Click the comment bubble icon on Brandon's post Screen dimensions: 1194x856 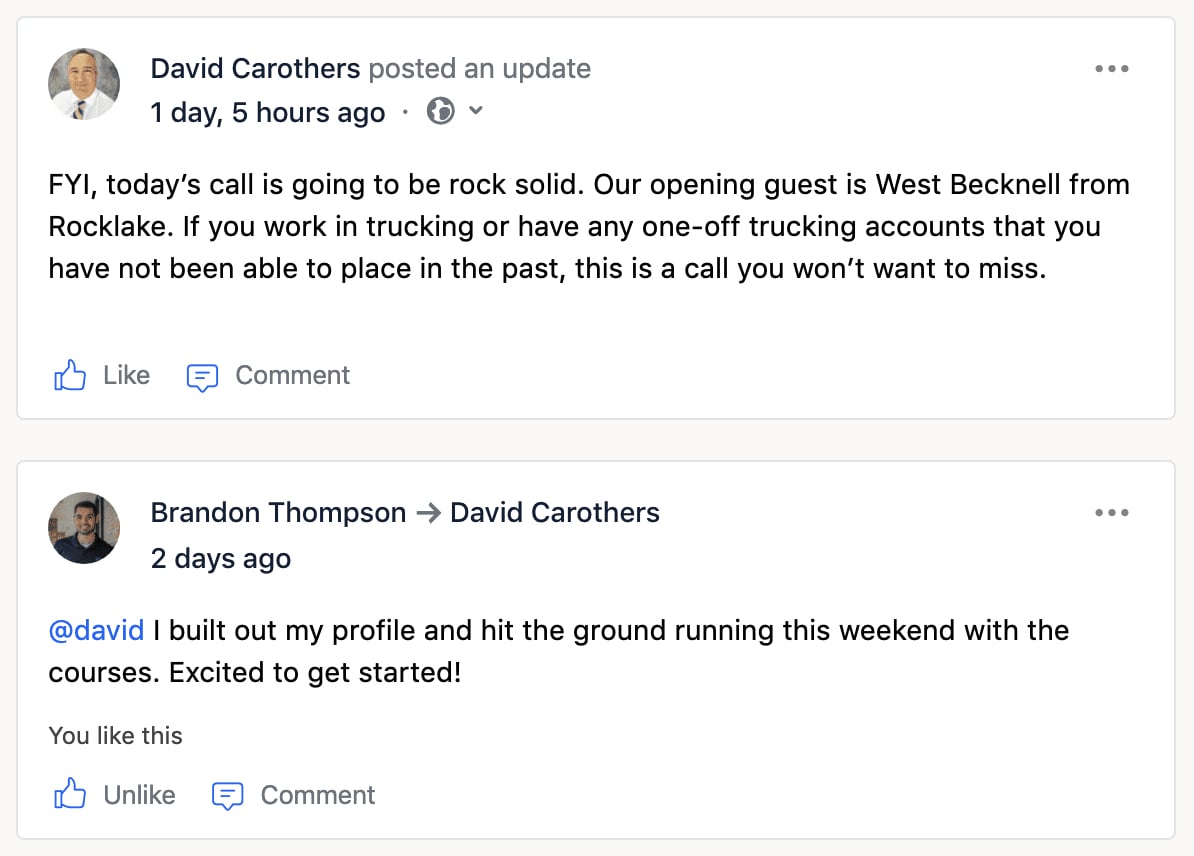tap(228, 796)
